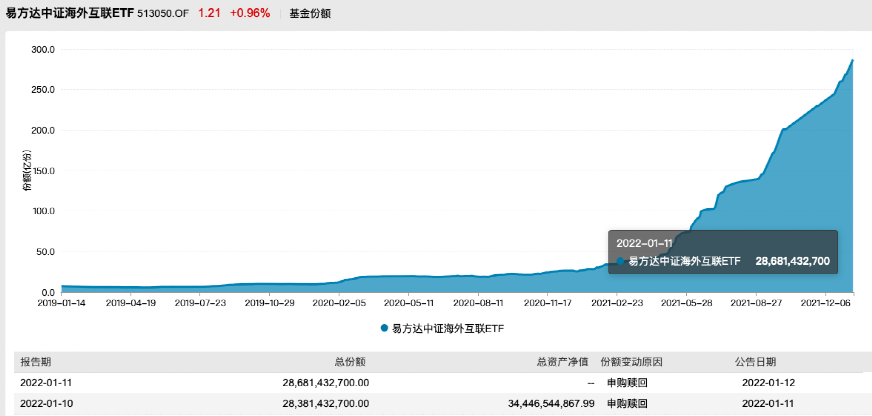Click y-axis label 150.0
The width and height of the screenshot is (872, 416).
click(x=43, y=171)
